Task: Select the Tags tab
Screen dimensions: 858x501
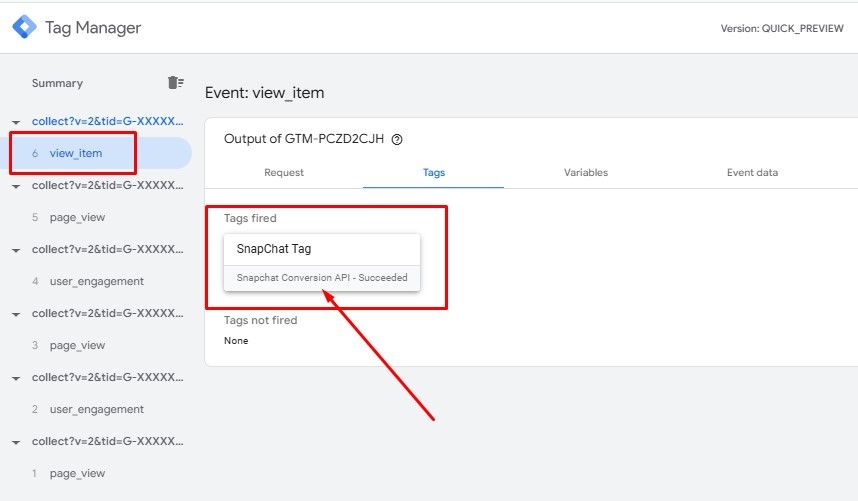Action: pyautogui.click(x=434, y=172)
